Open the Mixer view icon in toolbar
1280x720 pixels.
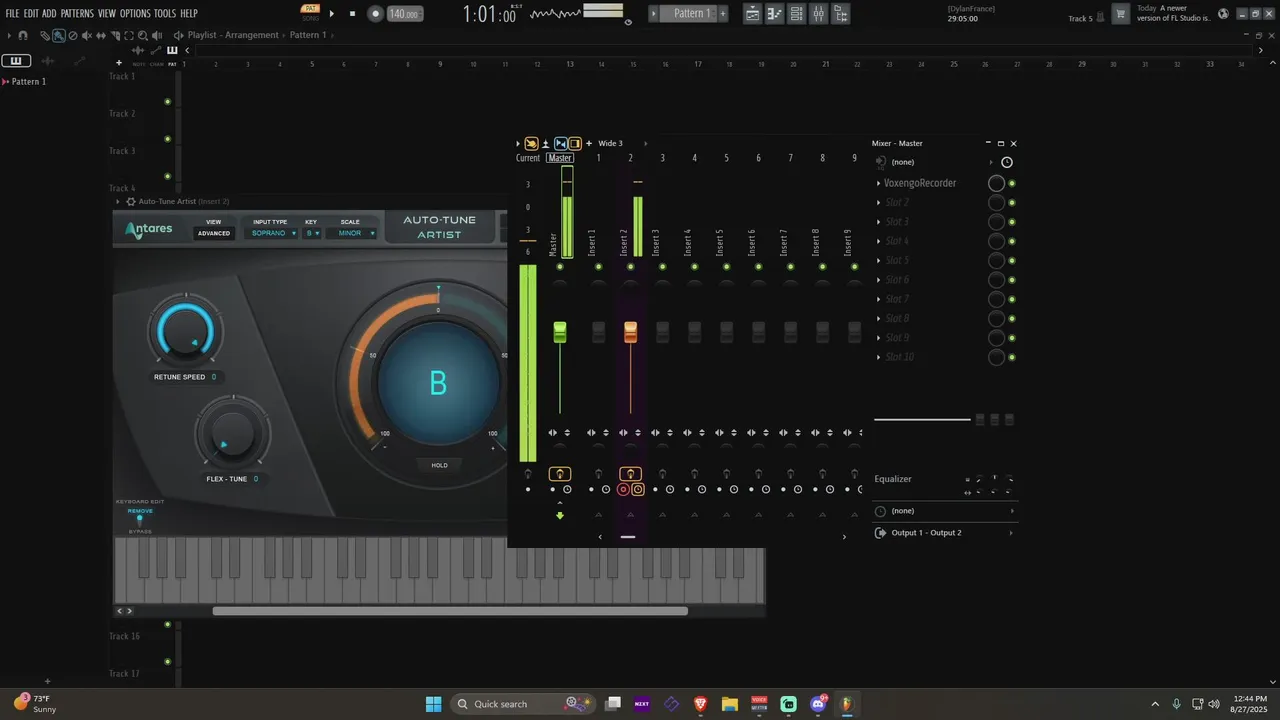pyautogui.click(x=819, y=14)
